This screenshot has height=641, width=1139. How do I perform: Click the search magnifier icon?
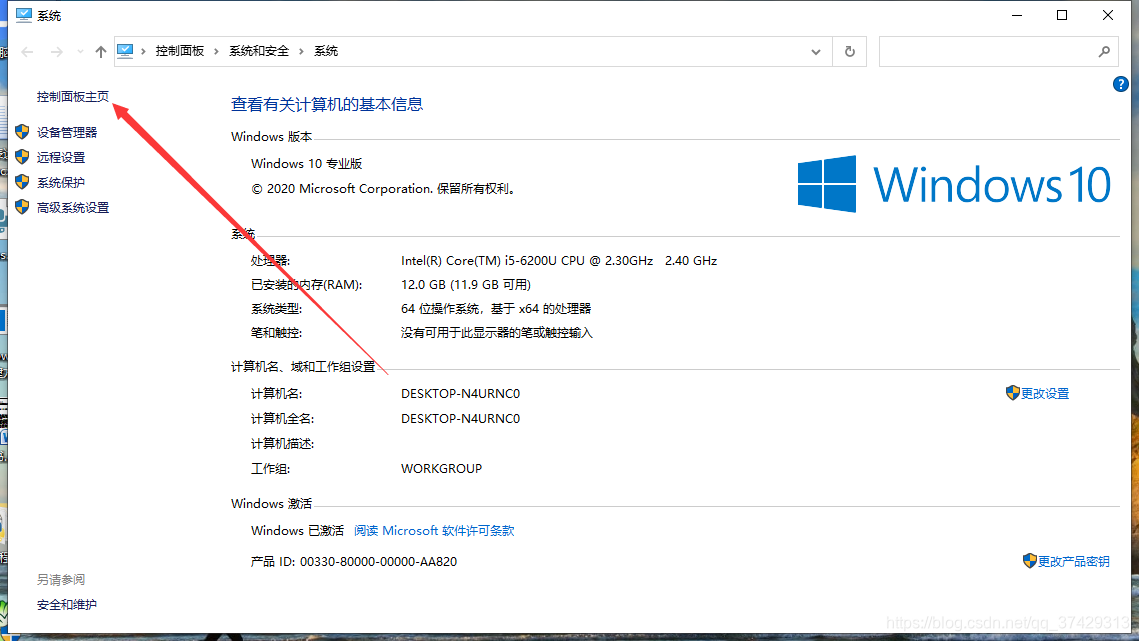click(1104, 52)
